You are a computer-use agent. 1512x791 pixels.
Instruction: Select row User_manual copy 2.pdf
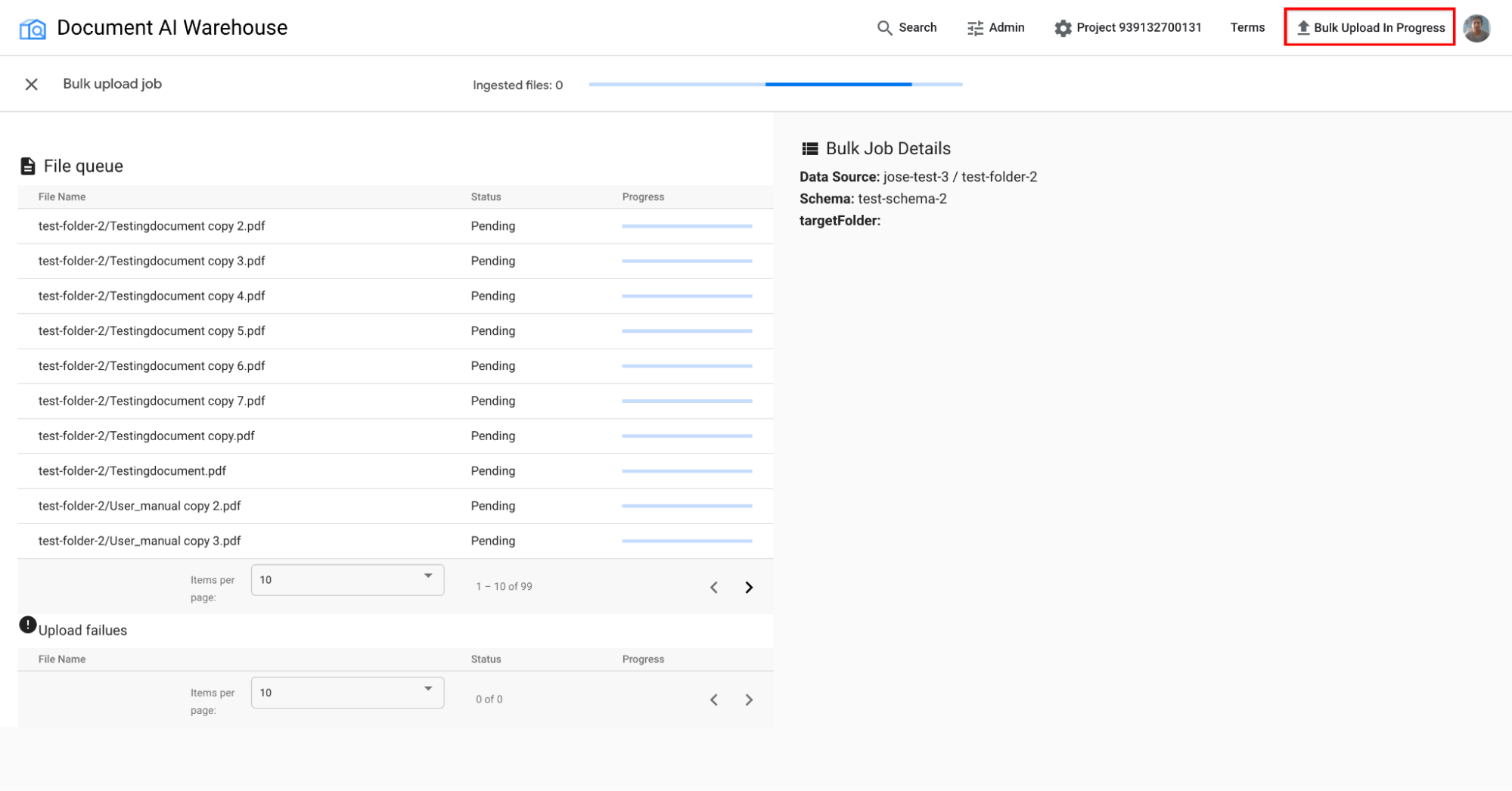395,506
